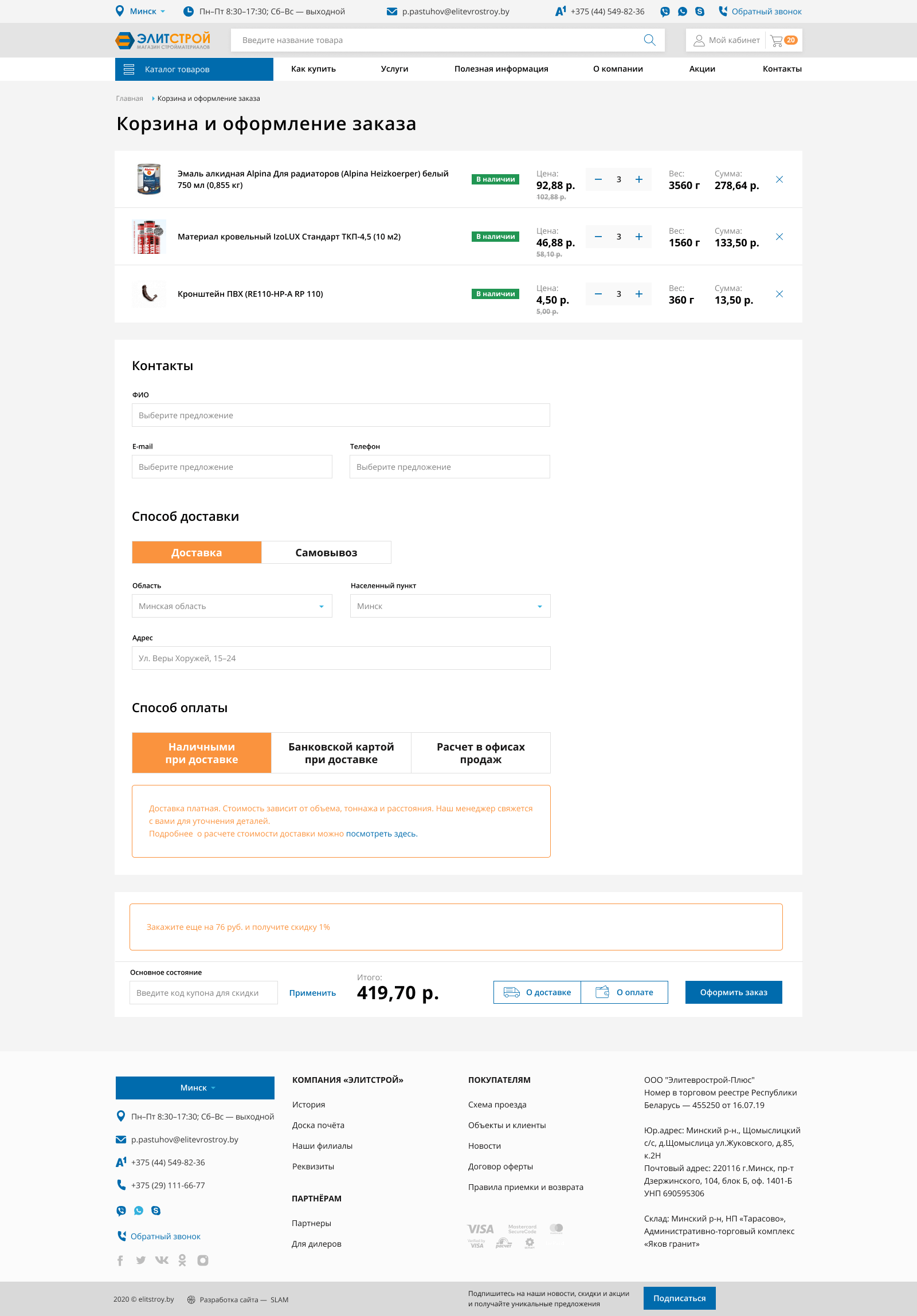Click the VK social icon in footer
Image resolution: width=917 pixels, height=1316 pixels.
(162, 1260)
